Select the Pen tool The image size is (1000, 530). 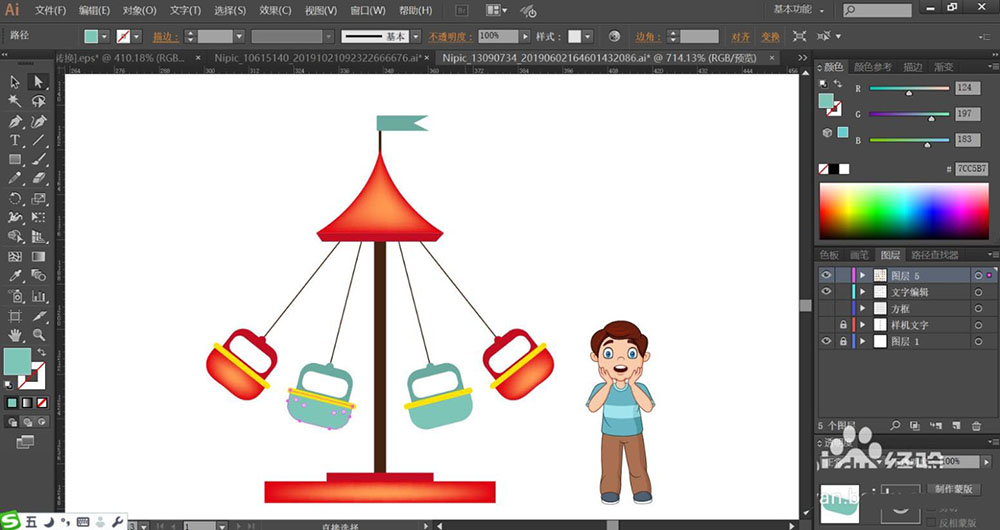point(15,121)
